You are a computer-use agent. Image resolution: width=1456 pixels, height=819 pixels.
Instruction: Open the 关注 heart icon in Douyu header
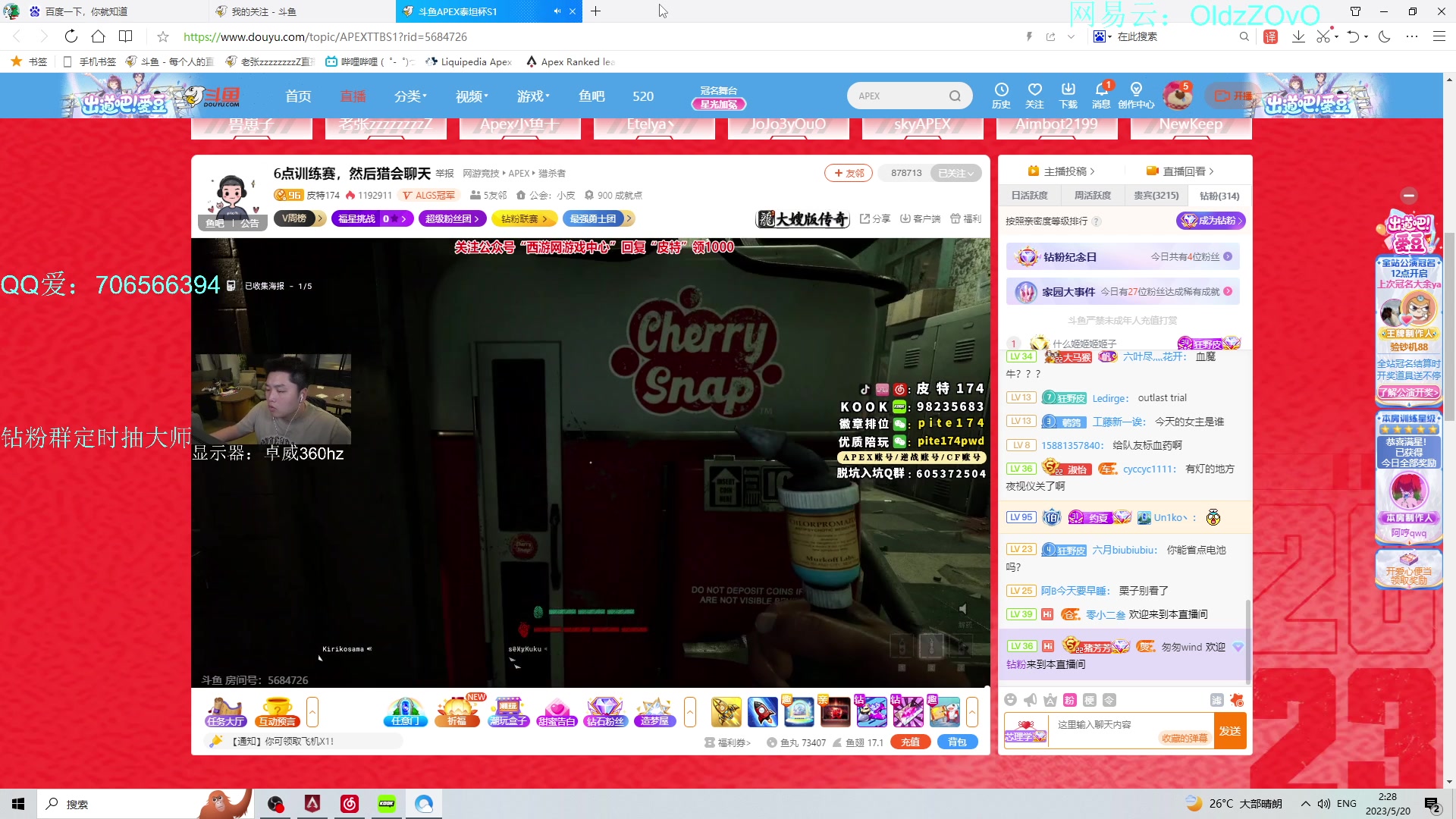tap(1034, 96)
